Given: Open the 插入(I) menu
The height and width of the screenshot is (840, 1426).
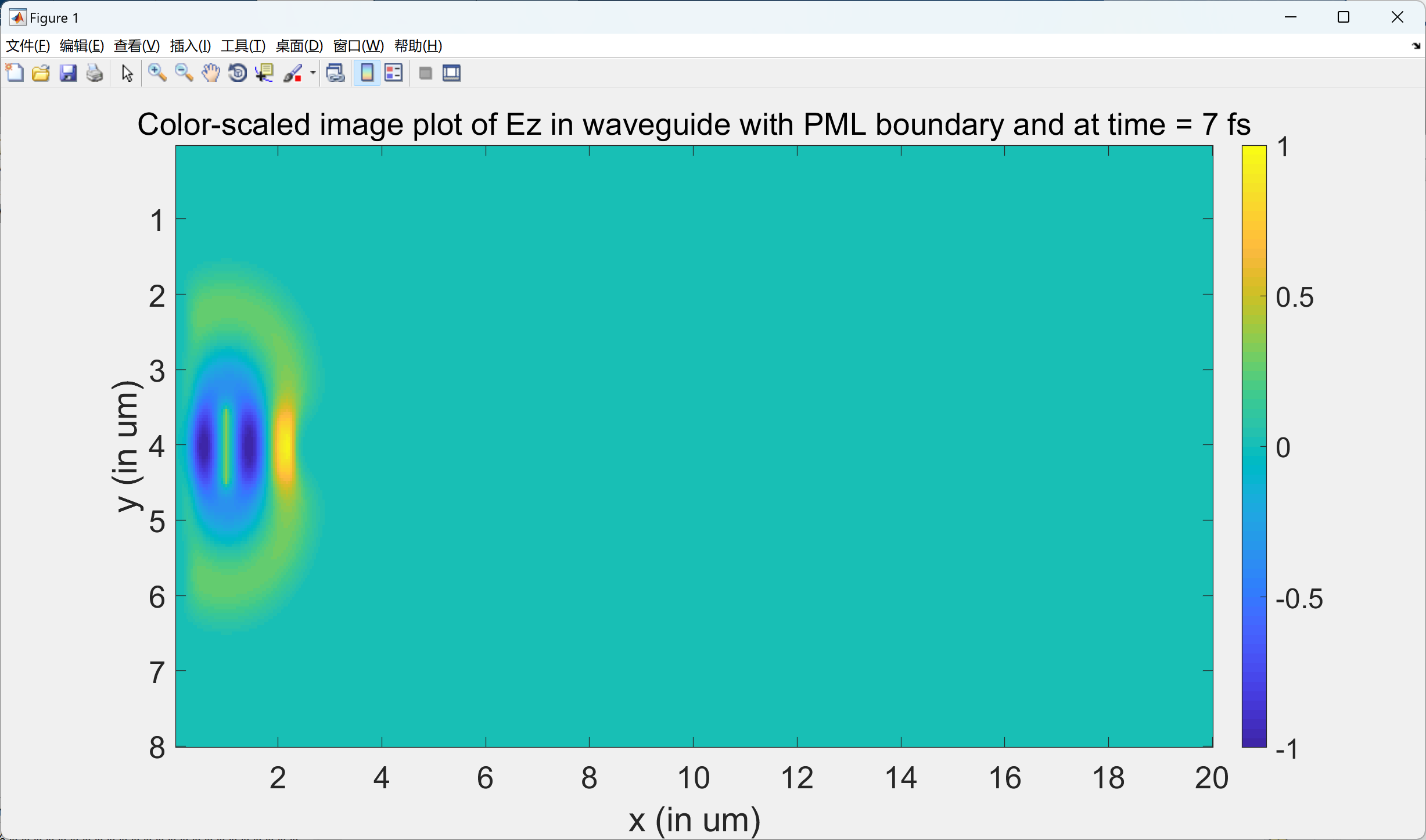Looking at the screenshot, I should tap(190, 46).
